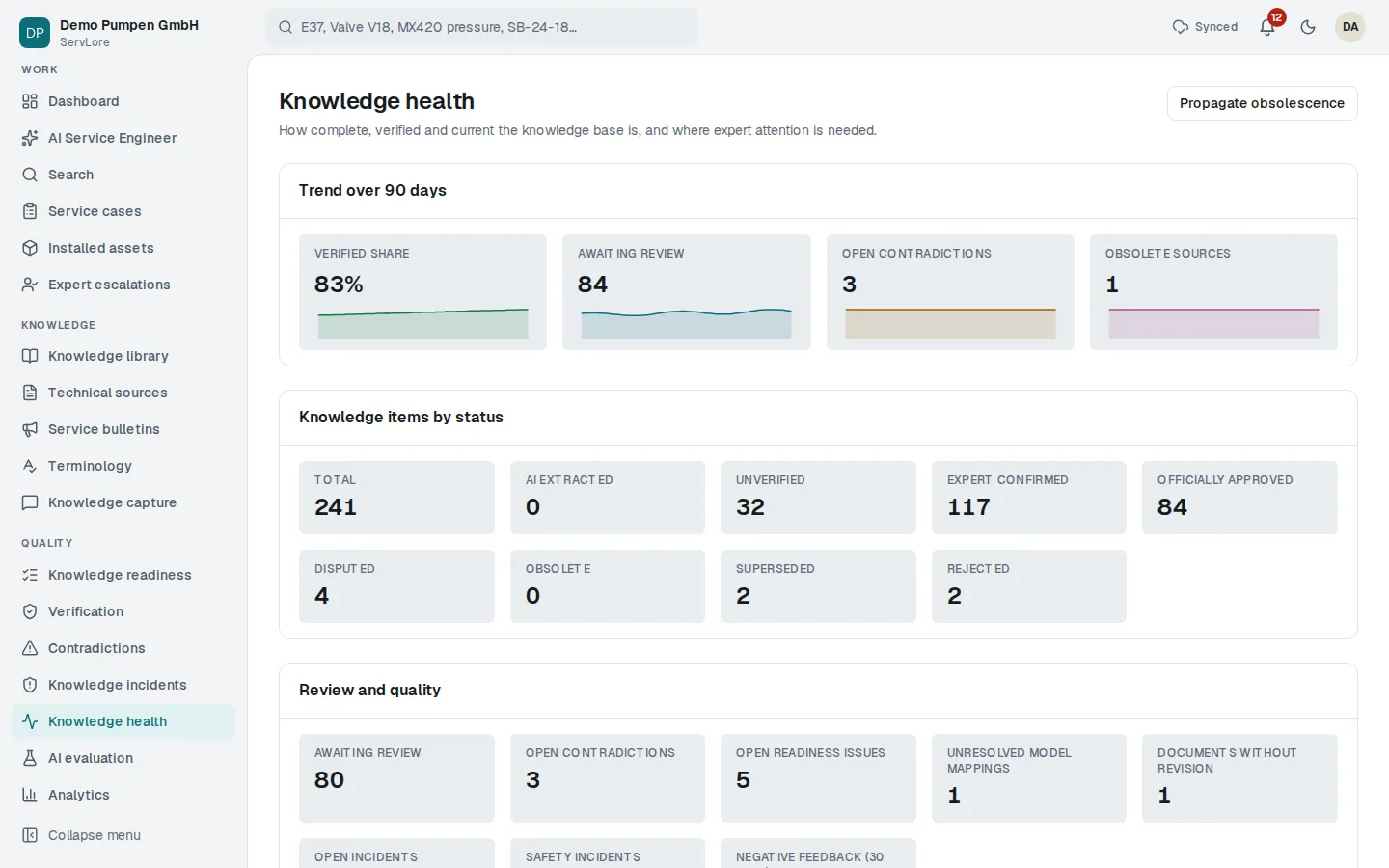Screen dimensions: 1389x868
Task: Open Service cases in sidebar
Action: click(x=123, y=211)
